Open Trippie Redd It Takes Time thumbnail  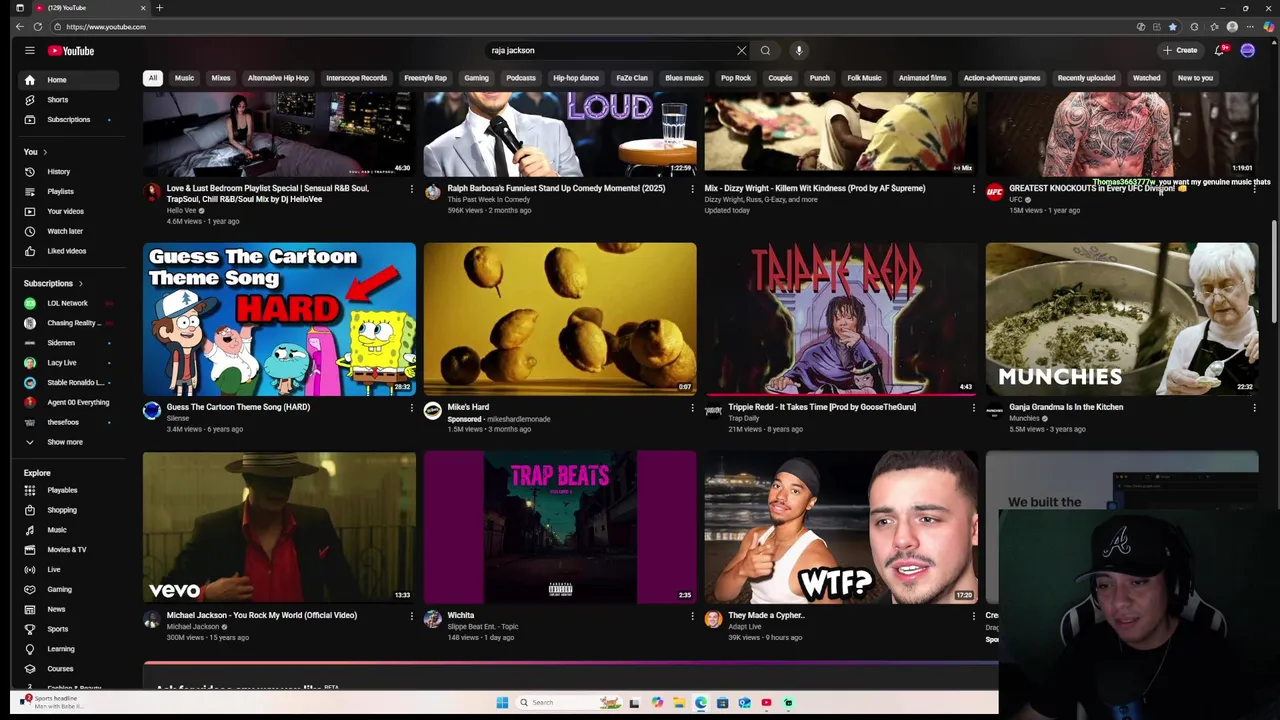841,319
